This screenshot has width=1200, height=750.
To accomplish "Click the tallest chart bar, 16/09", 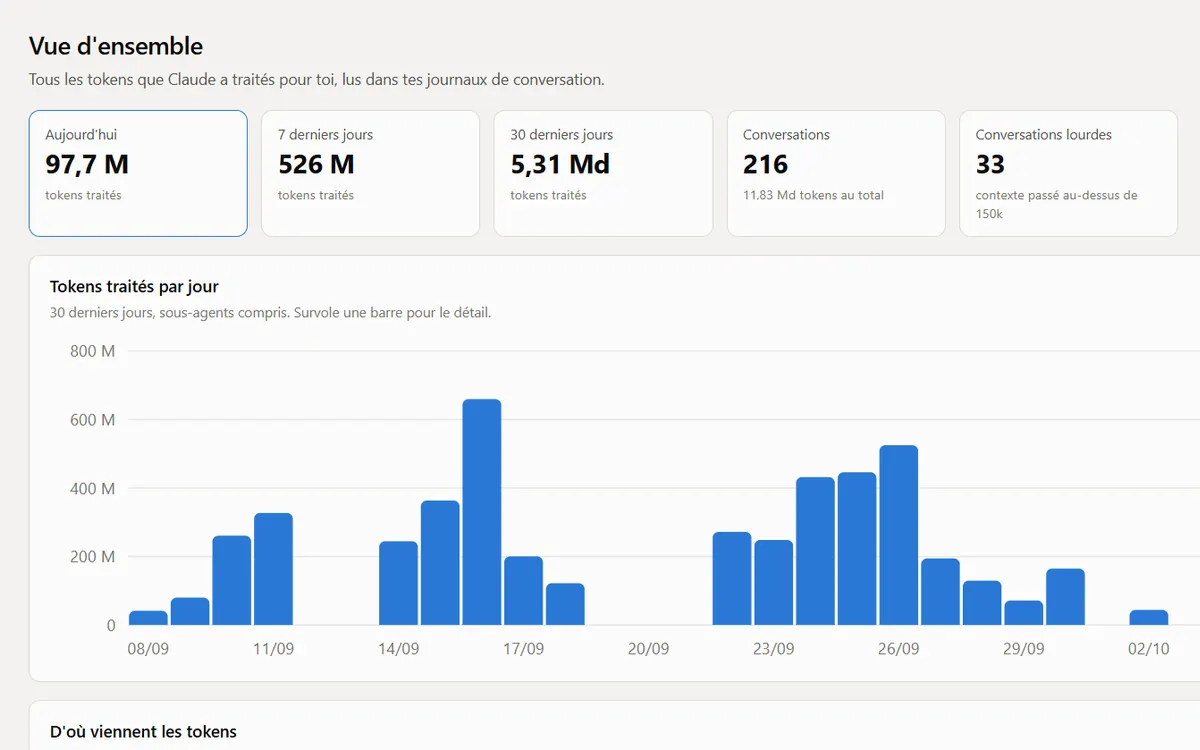I will 482,512.
